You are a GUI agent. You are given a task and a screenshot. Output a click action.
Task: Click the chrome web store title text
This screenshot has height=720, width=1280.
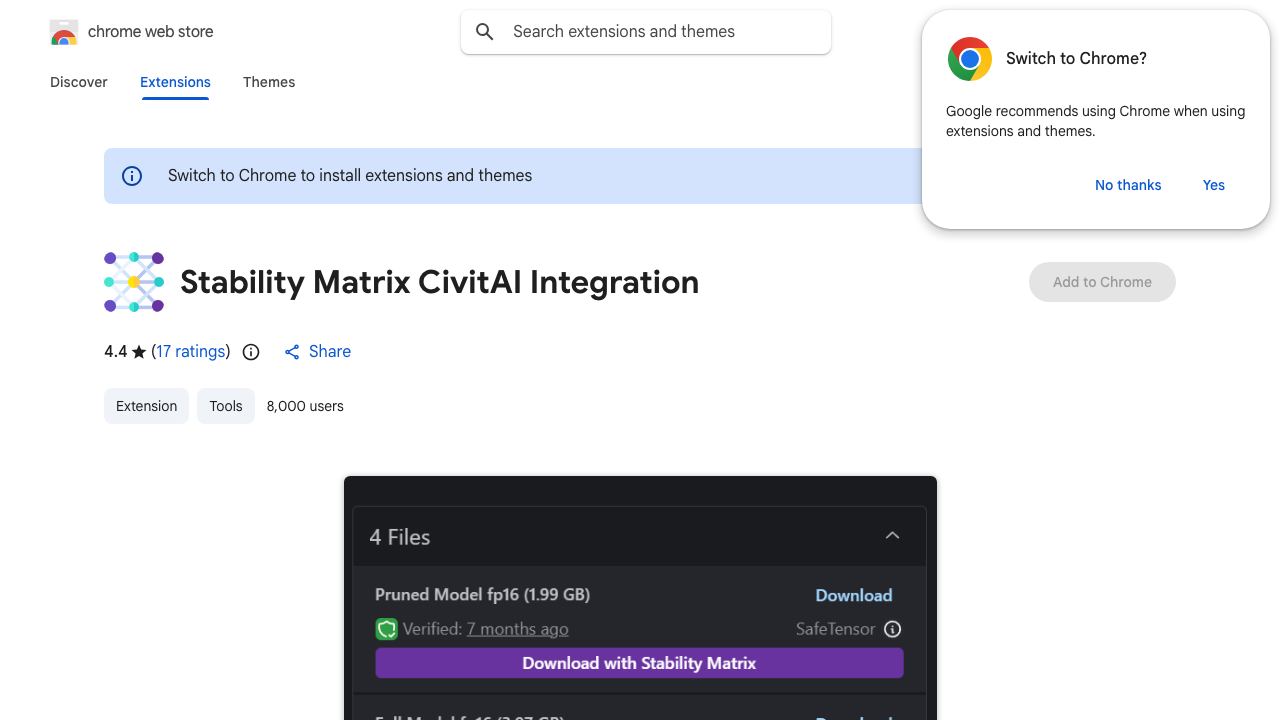(151, 32)
